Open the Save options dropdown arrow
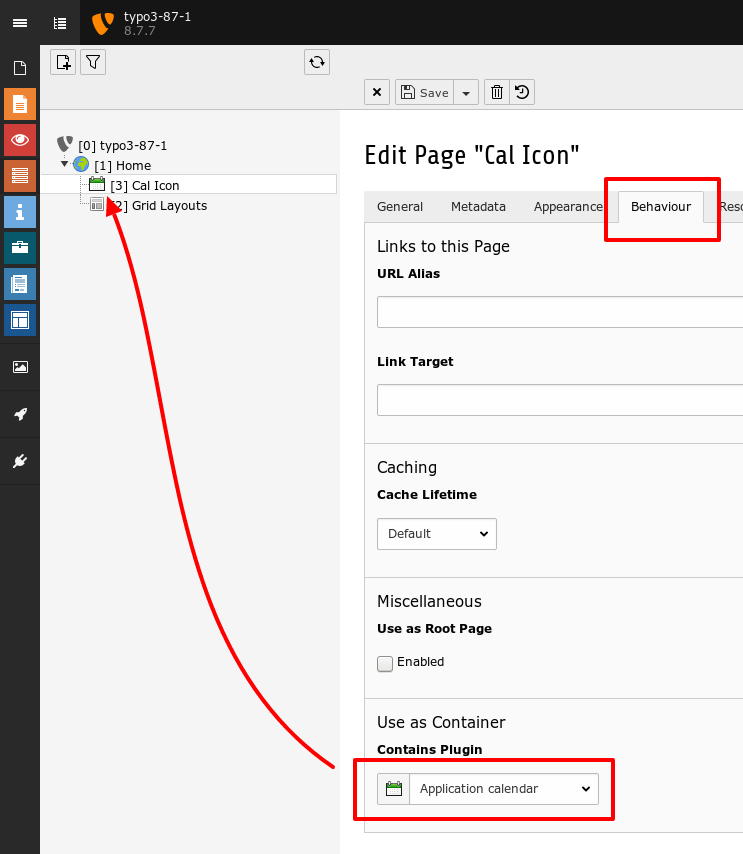The height and width of the screenshot is (854, 743). point(466,92)
